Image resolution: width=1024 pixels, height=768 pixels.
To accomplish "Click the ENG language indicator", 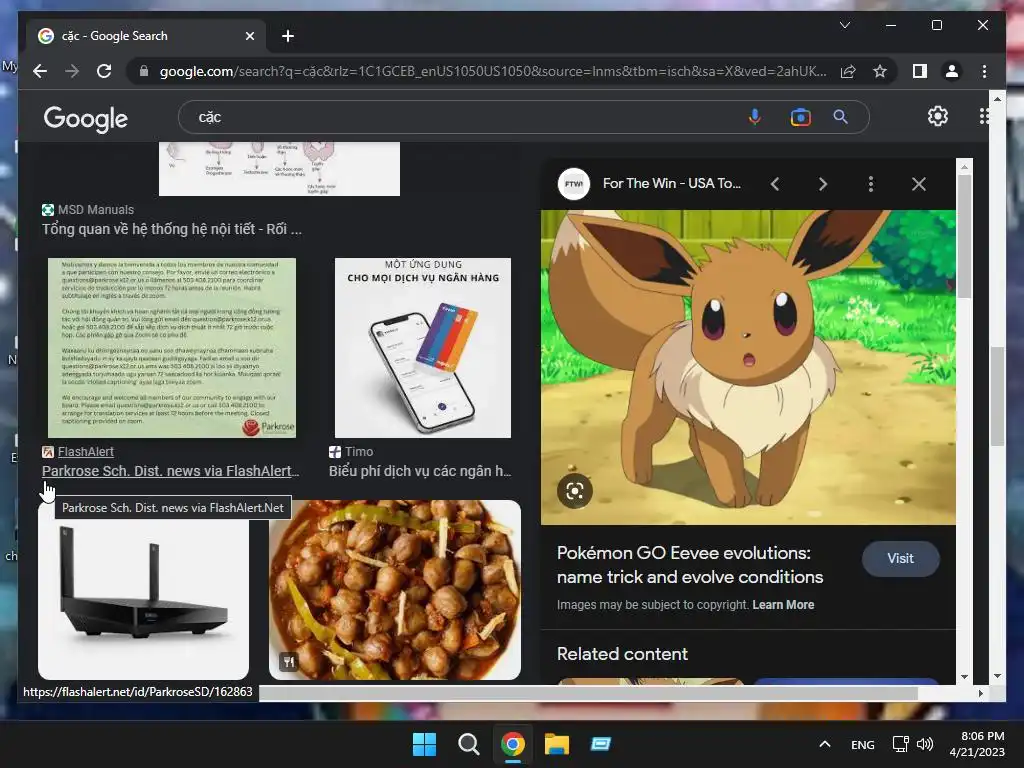I will tap(863, 744).
